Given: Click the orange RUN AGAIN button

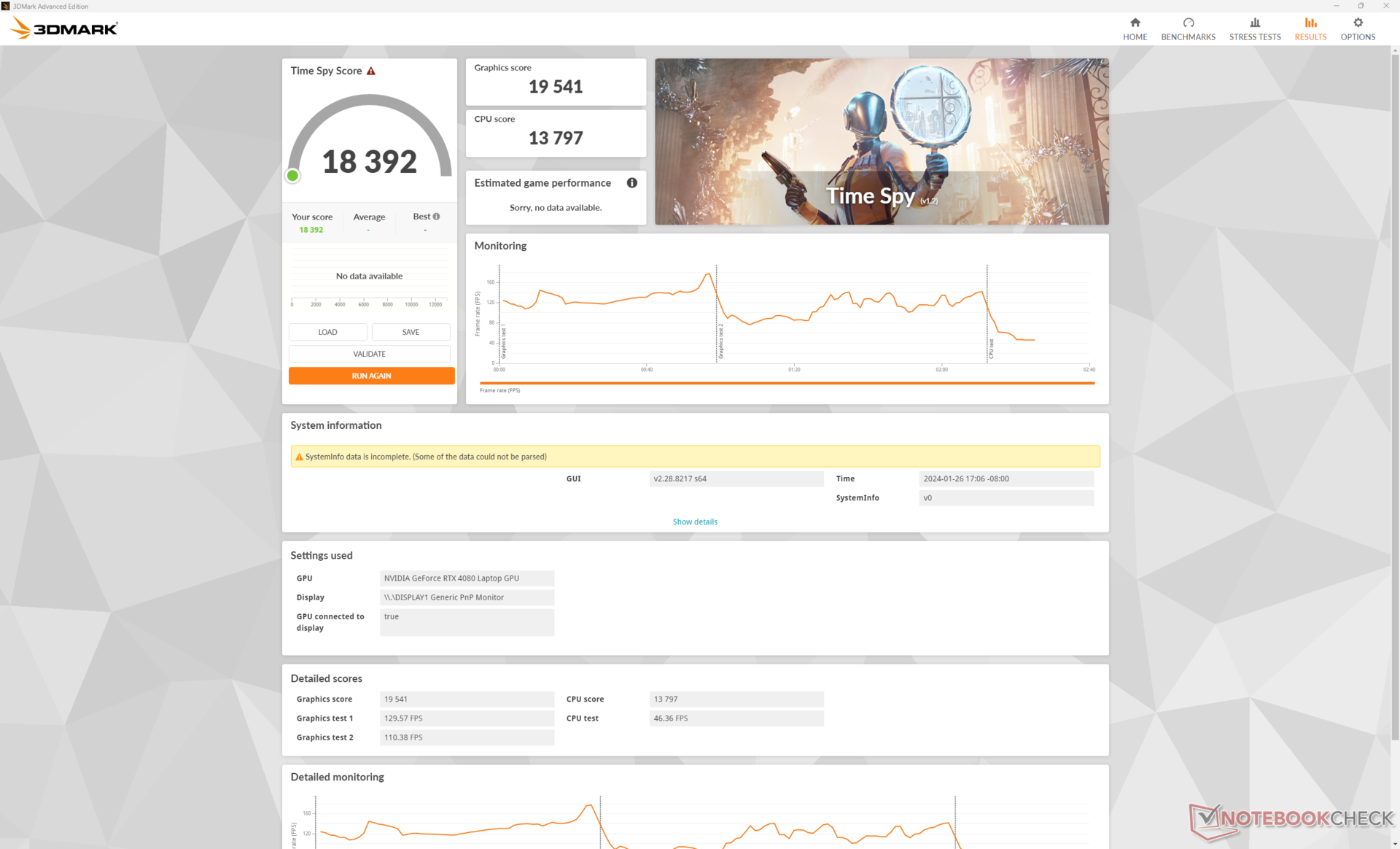Looking at the screenshot, I should [371, 376].
